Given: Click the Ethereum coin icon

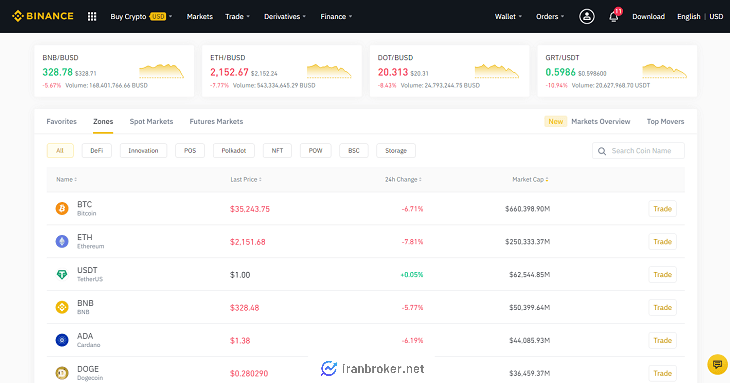Looking at the screenshot, I should click(x=62, y=242).
